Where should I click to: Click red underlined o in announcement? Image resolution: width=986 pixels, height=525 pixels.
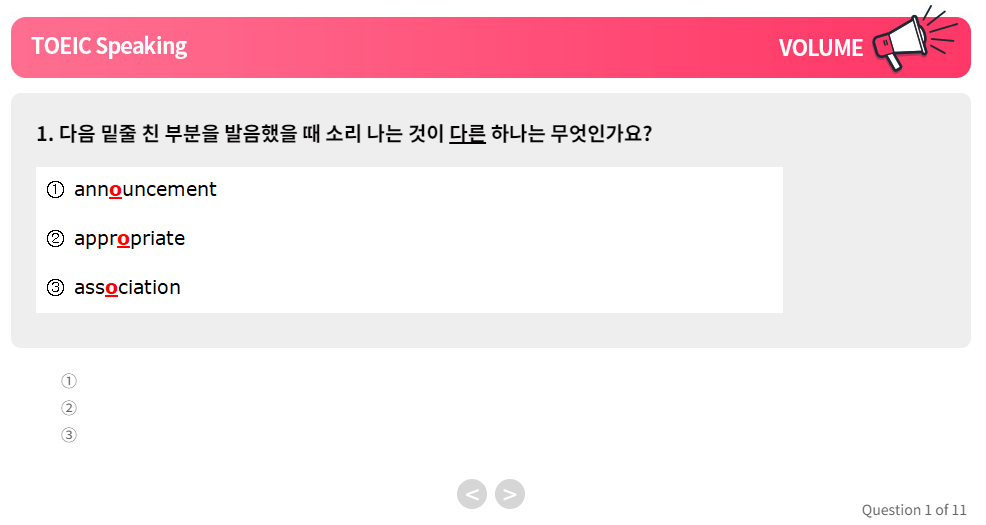[x=115, y=190]
